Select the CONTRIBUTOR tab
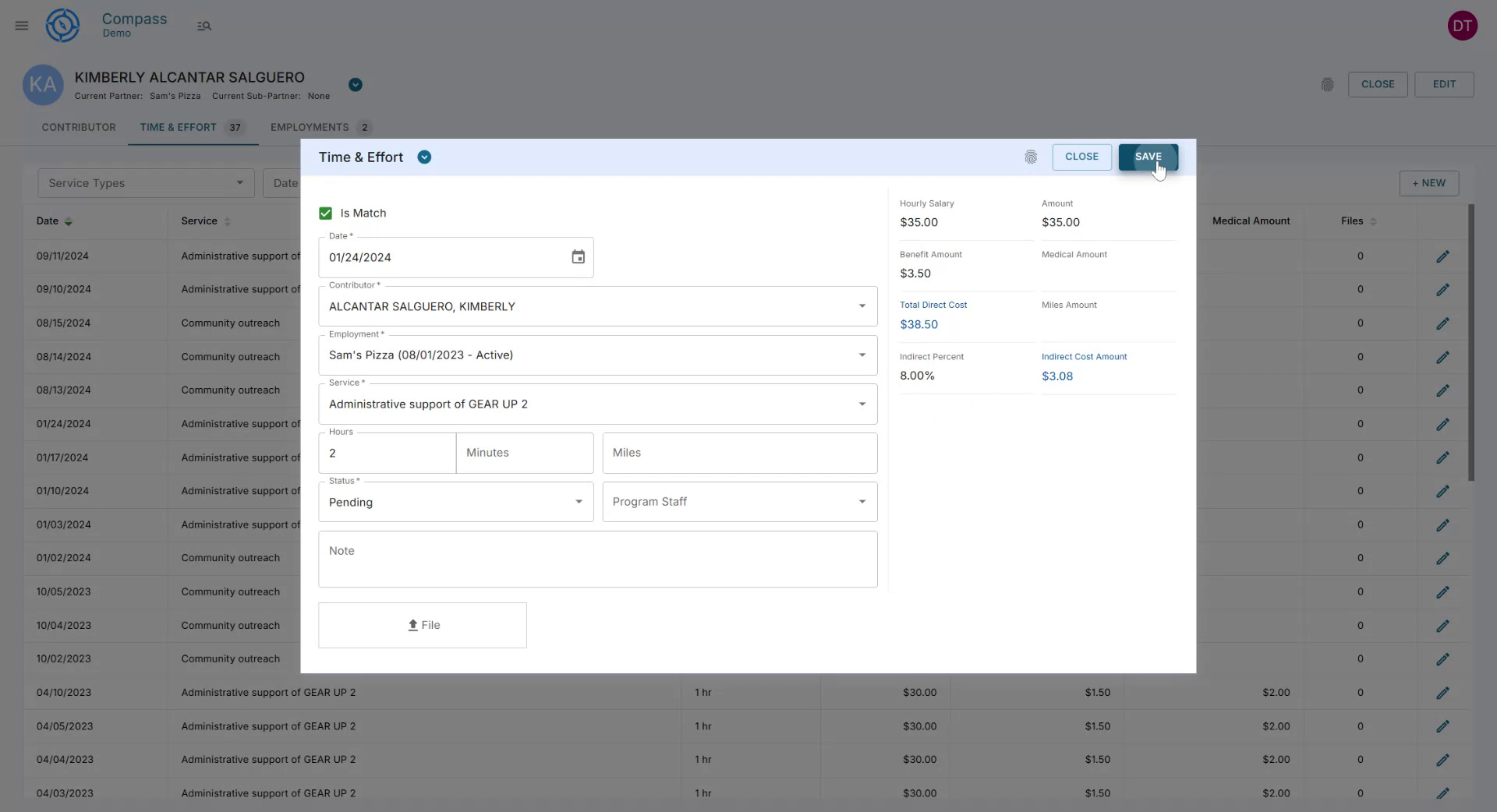Image resolution: width=1497 pixels, height=812 pixels. 79,127
